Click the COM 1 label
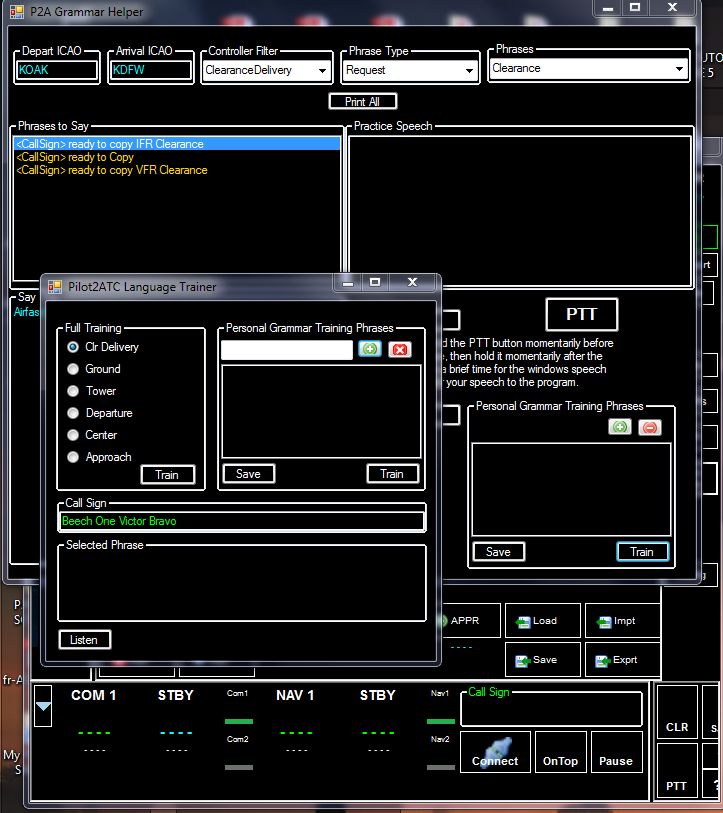 pos(93,695)
